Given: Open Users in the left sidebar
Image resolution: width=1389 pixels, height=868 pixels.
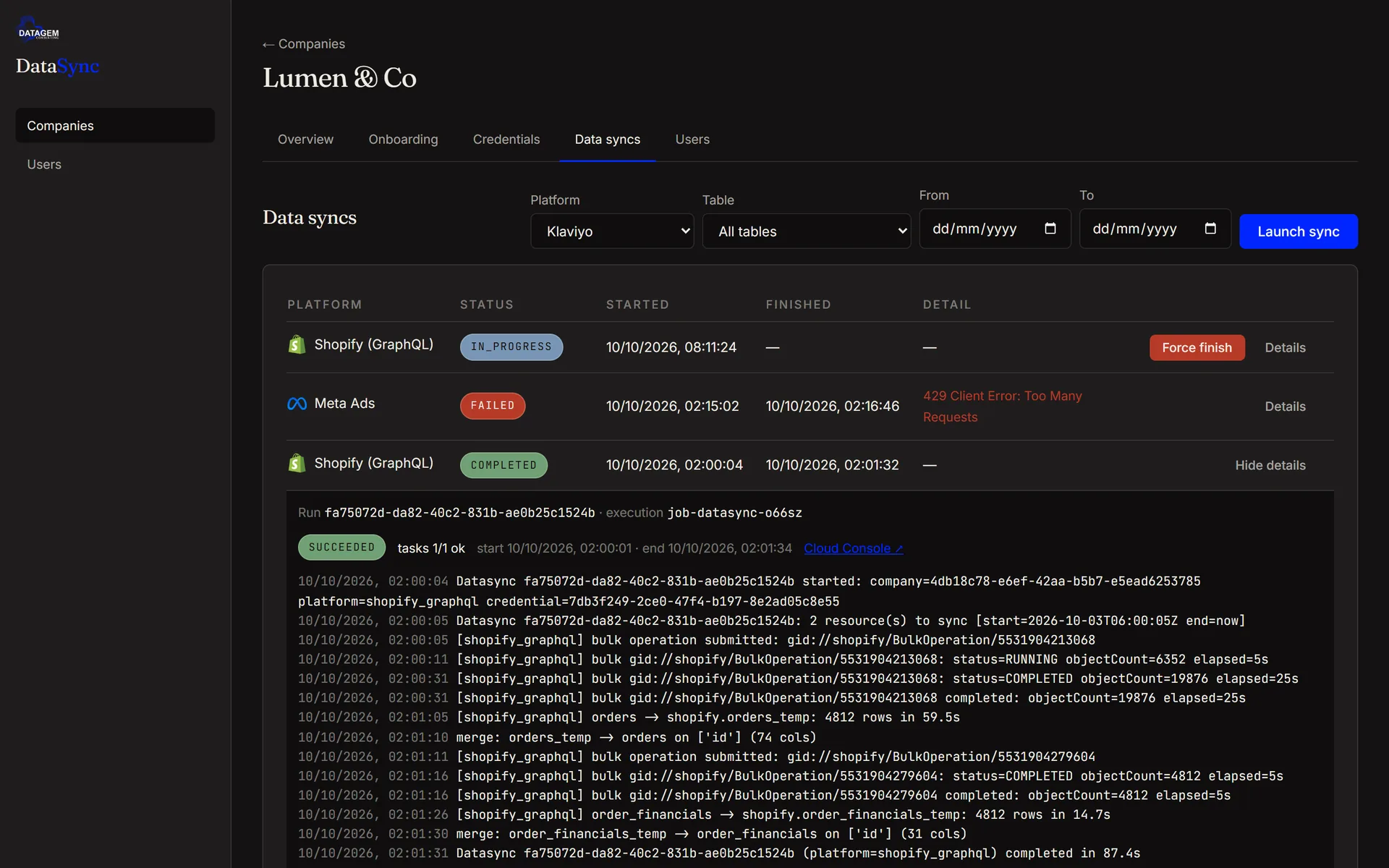Looking at the screenshot, I should click(44, 164).
